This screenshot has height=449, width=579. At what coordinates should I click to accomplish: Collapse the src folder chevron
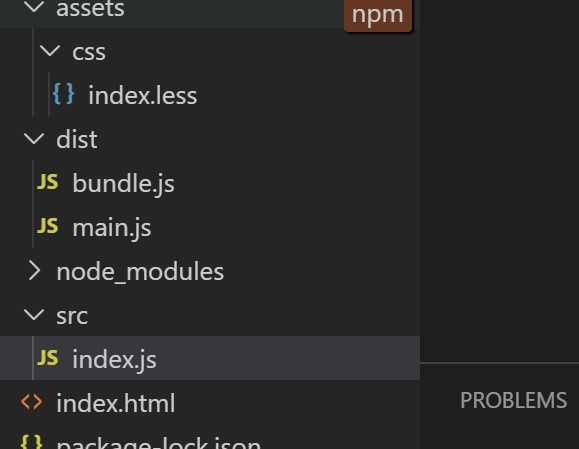click(x=34, y=315)
